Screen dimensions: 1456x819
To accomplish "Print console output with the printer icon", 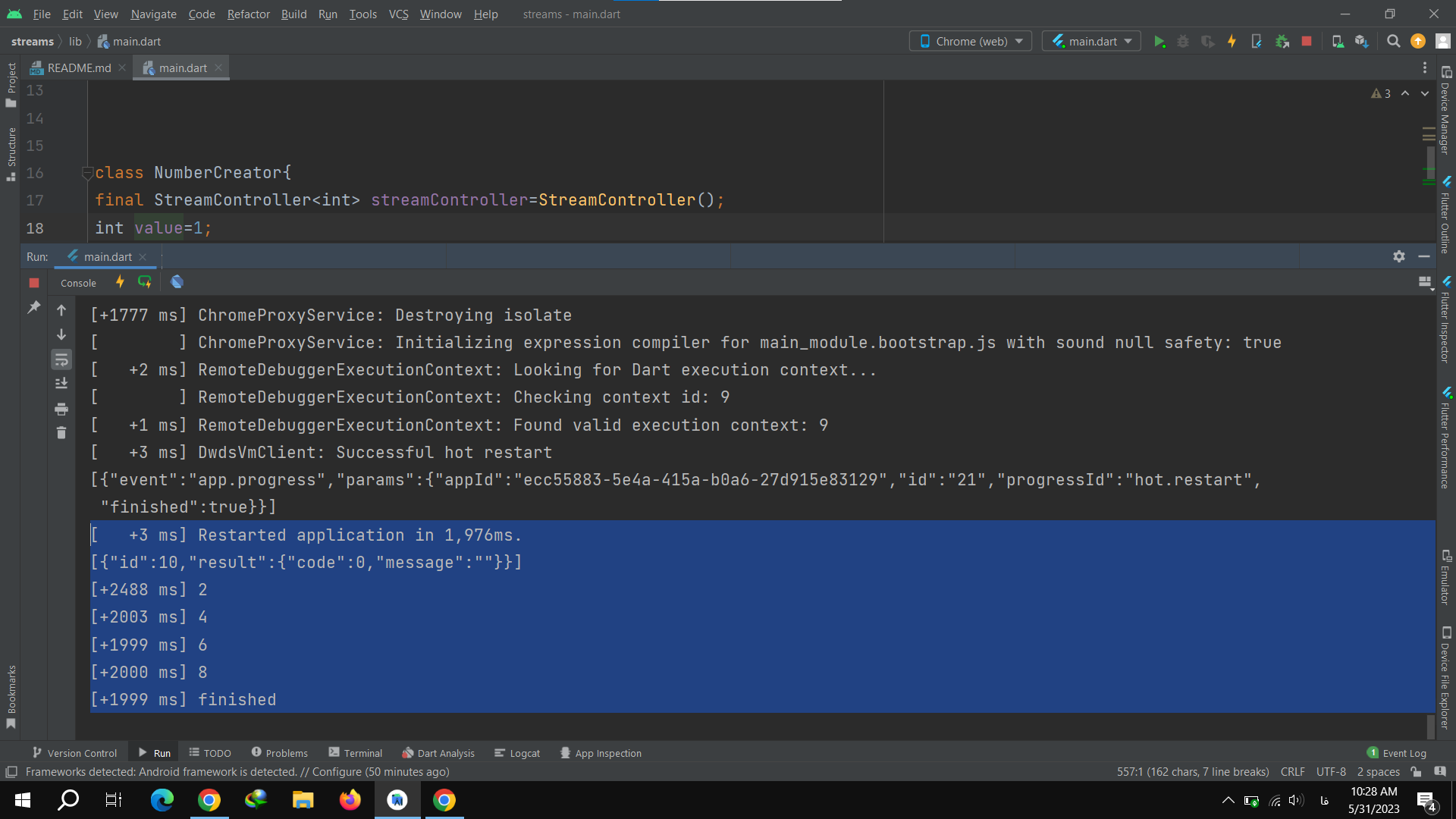I will pyautogui.click(x=61, y=409).
